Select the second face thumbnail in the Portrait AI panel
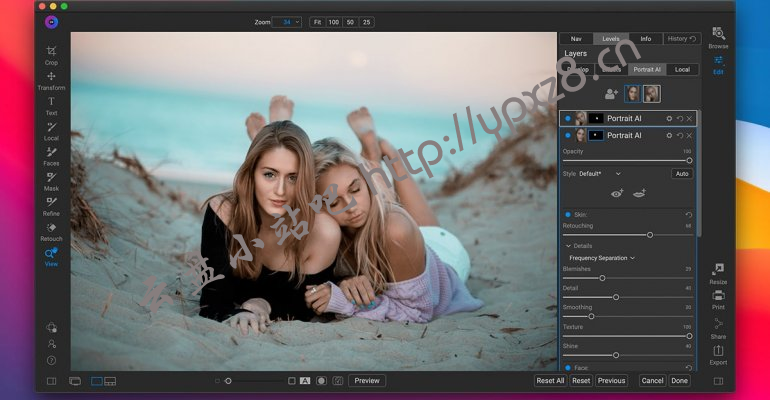 click(652, 94)
